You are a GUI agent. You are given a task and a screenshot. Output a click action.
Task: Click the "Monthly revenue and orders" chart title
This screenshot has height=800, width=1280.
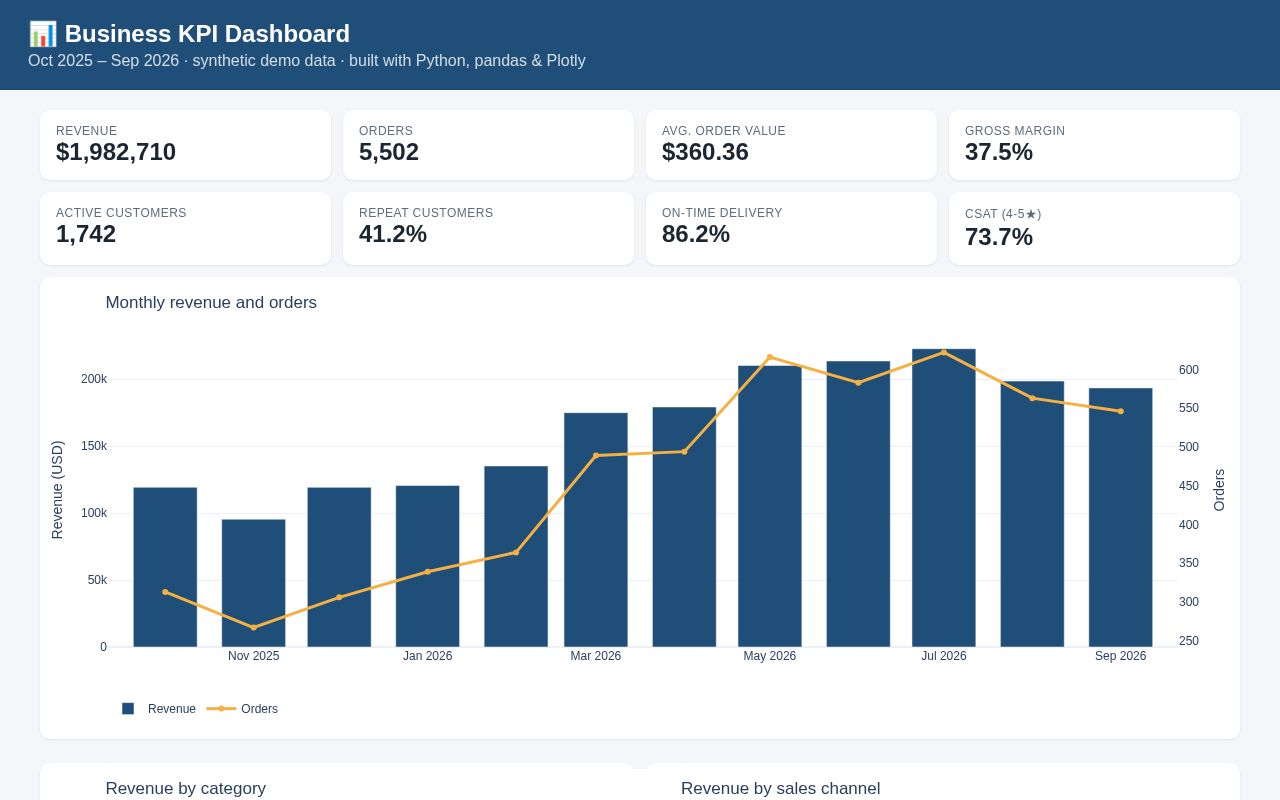[x=211, y=303]
